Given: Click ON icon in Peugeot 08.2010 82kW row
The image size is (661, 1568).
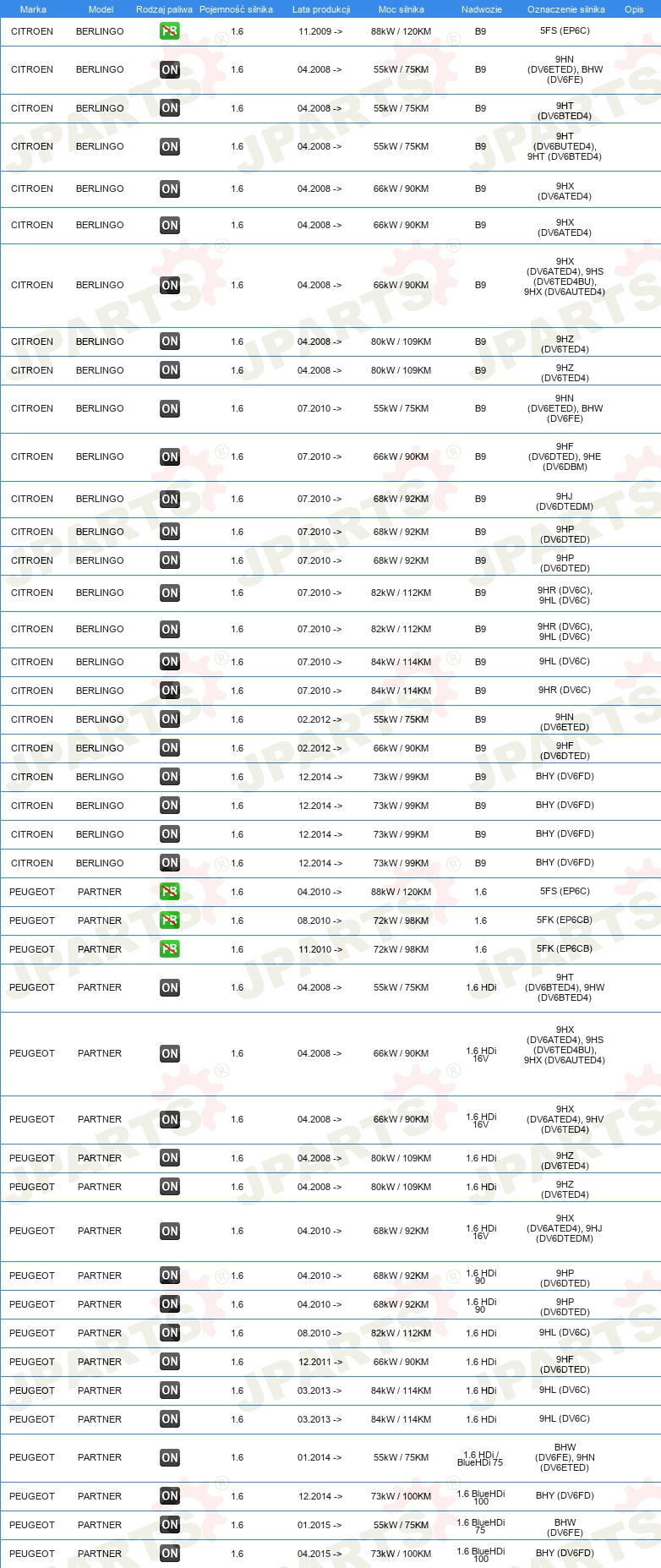Looking at the screenshot, I should [x=170, y=1333].
